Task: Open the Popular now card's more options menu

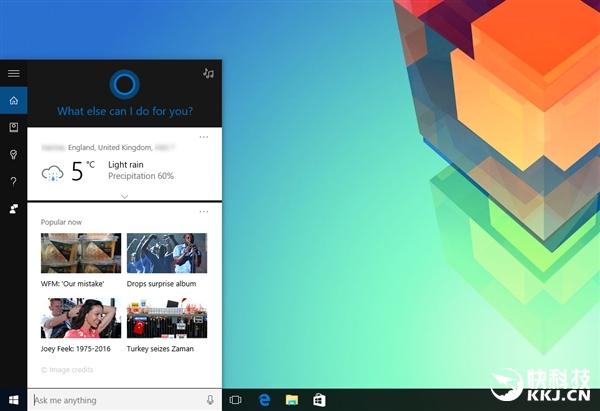Action: coord(204,212)
